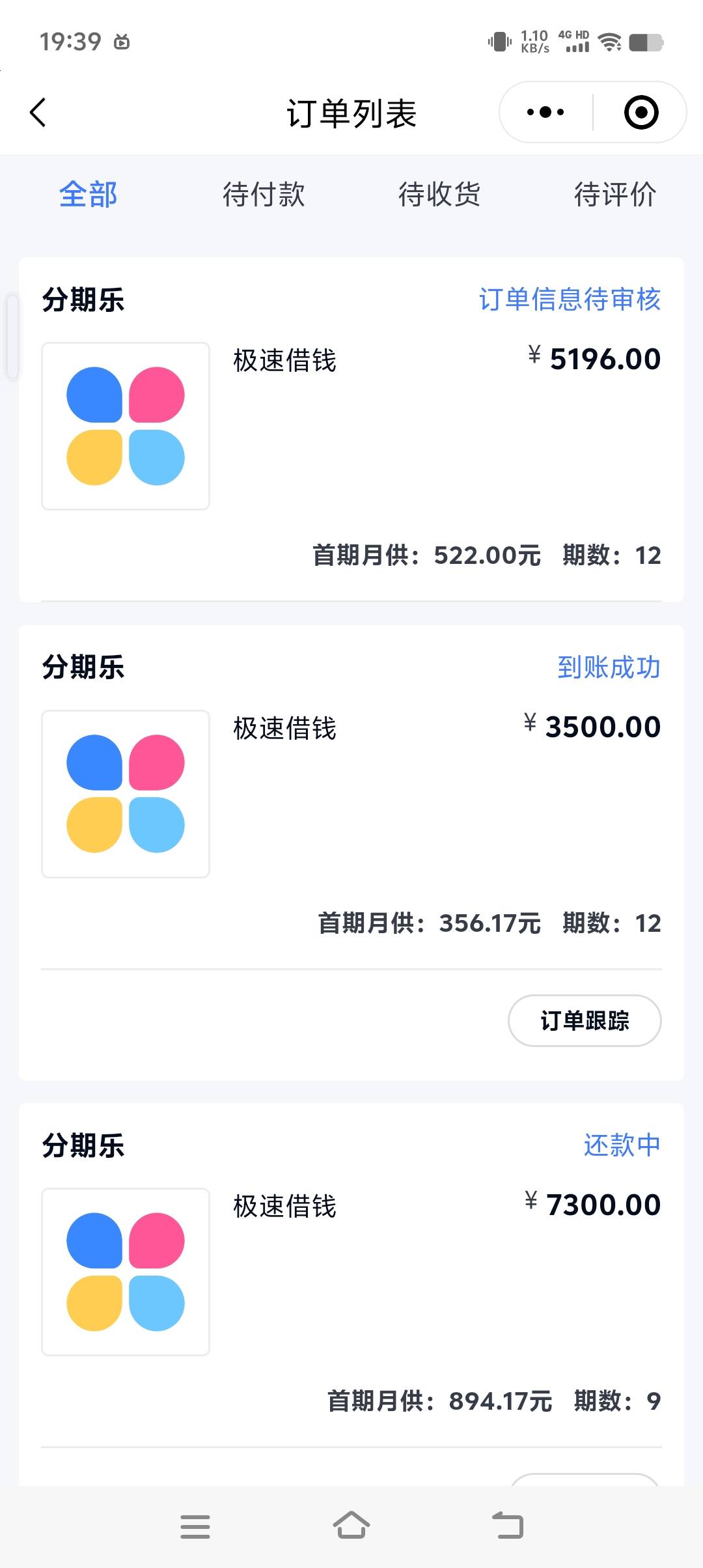Switch to 待付款 tab
This screenshot has width=703, height=1568.
coord(264,195)
